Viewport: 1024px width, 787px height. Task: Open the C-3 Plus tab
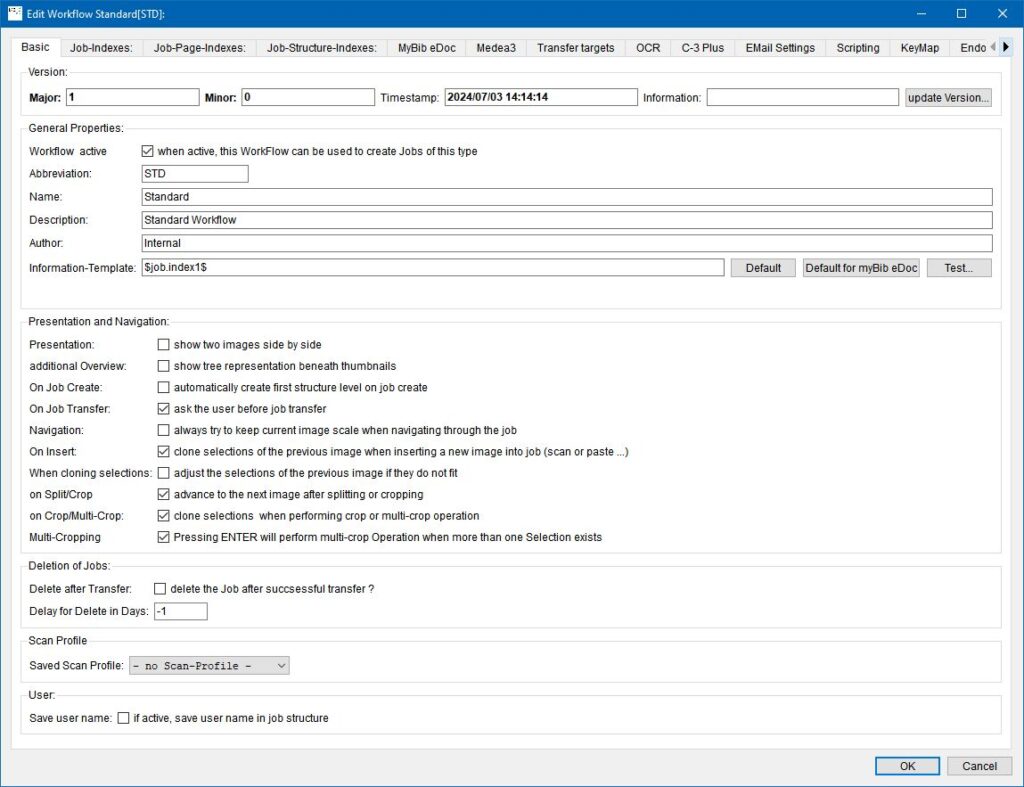click(703, 48)
